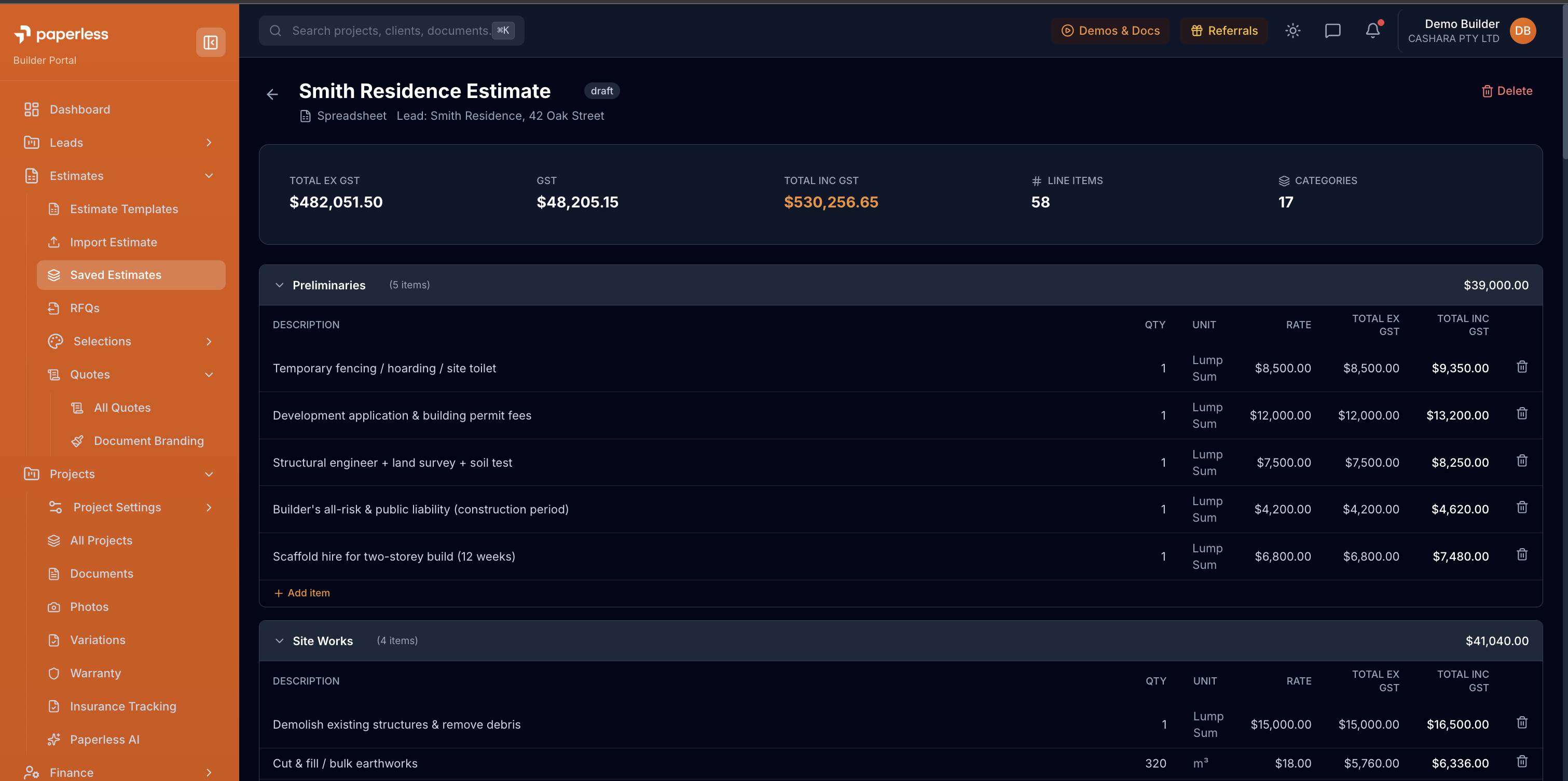Collapse the Quotes menu chevron

(x=209, y=375)
